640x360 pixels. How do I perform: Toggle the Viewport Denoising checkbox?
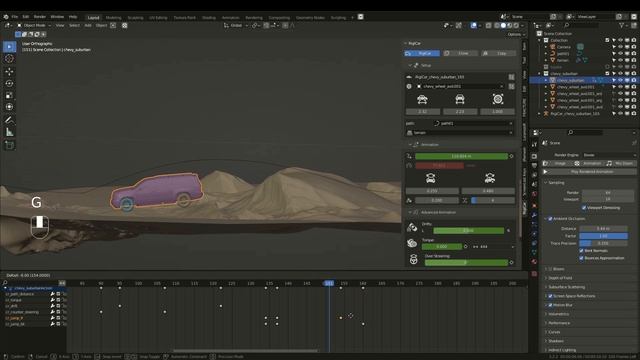click(x=584, y=208)
